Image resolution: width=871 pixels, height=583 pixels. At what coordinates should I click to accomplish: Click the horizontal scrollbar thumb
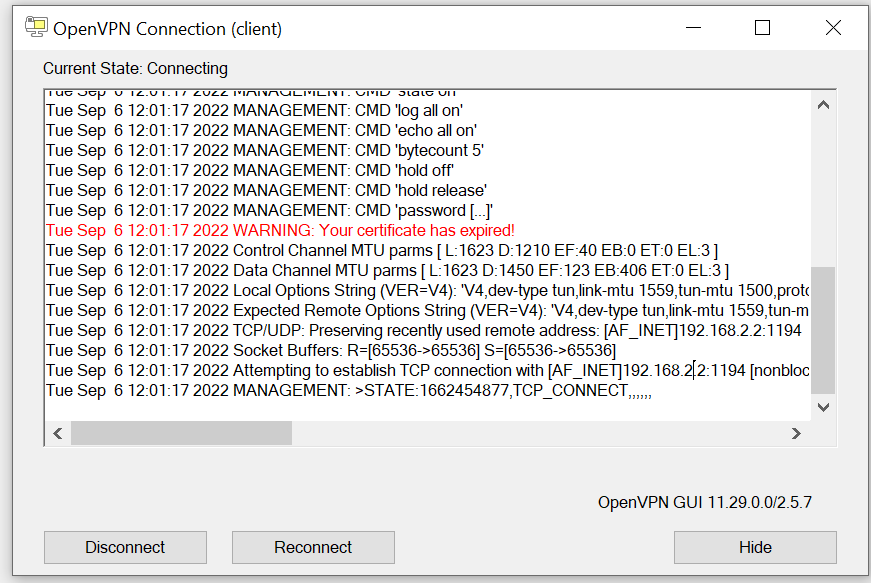pos(180,433)
